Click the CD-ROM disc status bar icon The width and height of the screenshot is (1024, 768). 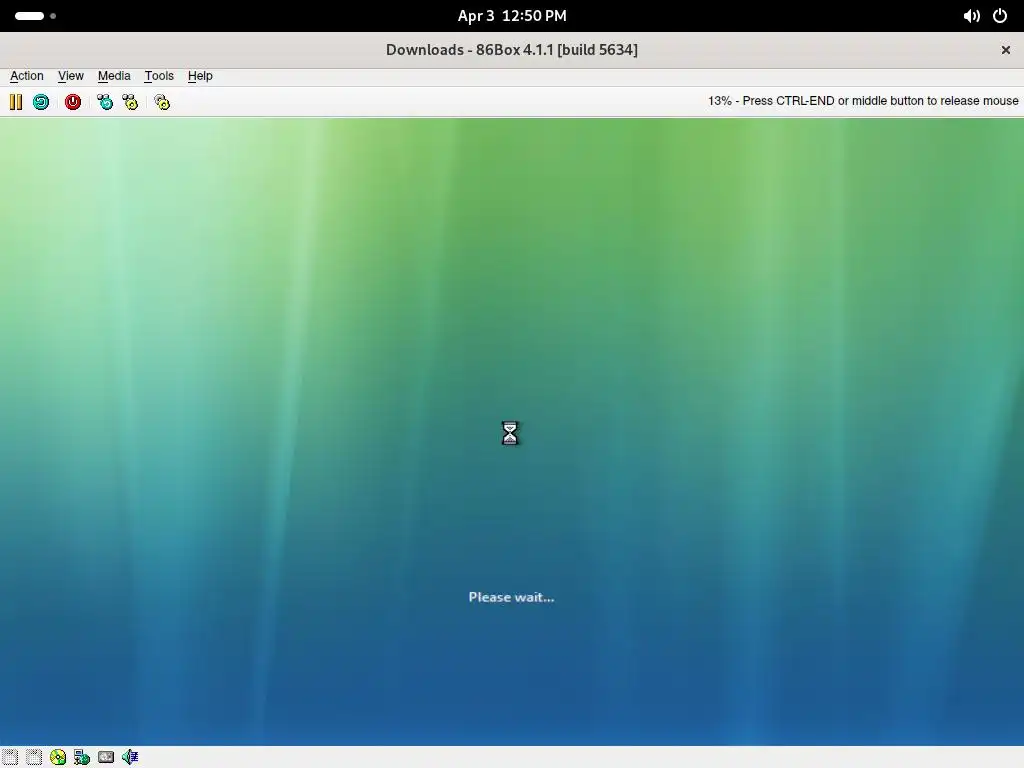[x=58, y=757]
